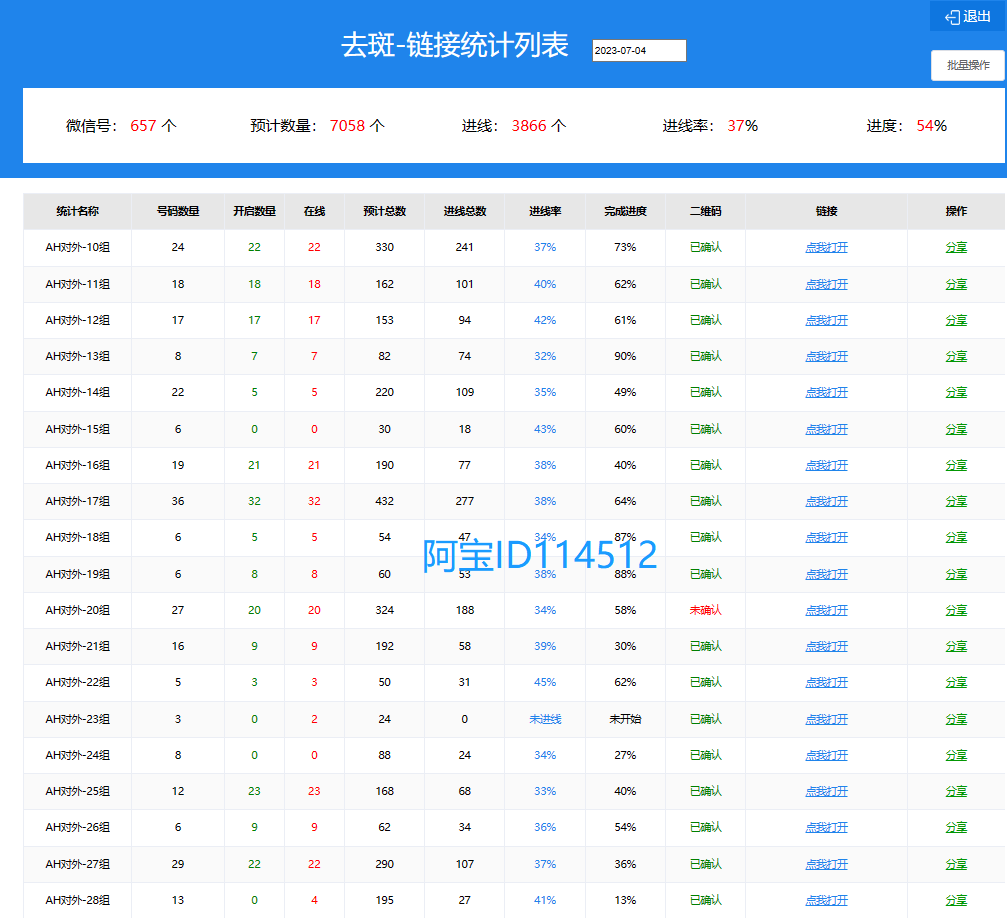Click 分享 share link for AH对外-25组
Image resolution: width=1007 pixels, height=918 pixels.
click(x=956, y=791)
